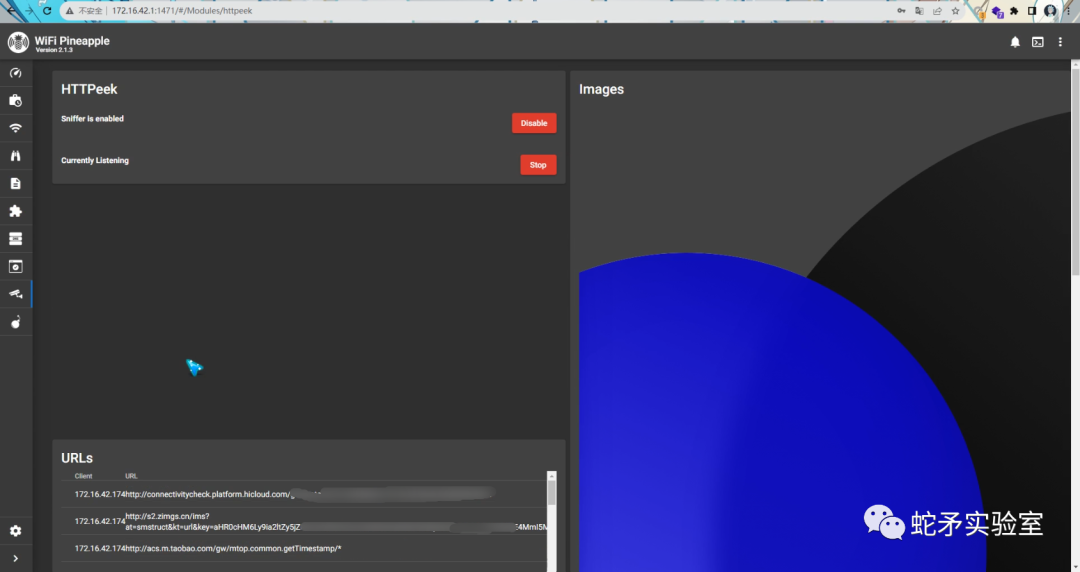Click the Client column header
The height and width of the screenshot is (572, 1080).
point(83,476)
